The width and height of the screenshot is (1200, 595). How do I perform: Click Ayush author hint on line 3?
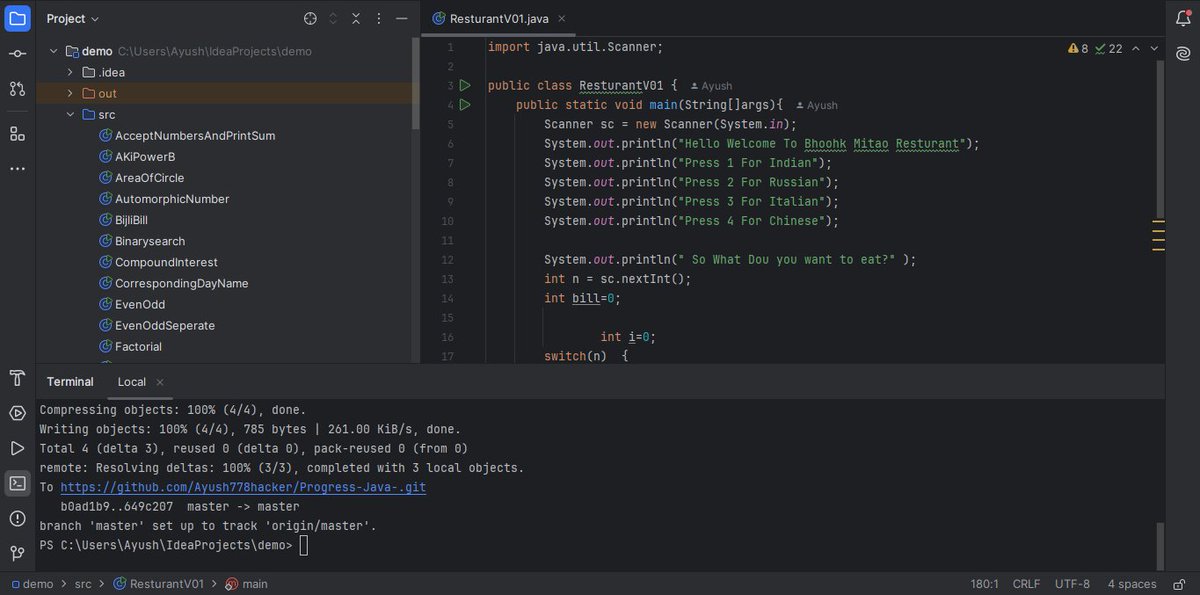[712, 86]
